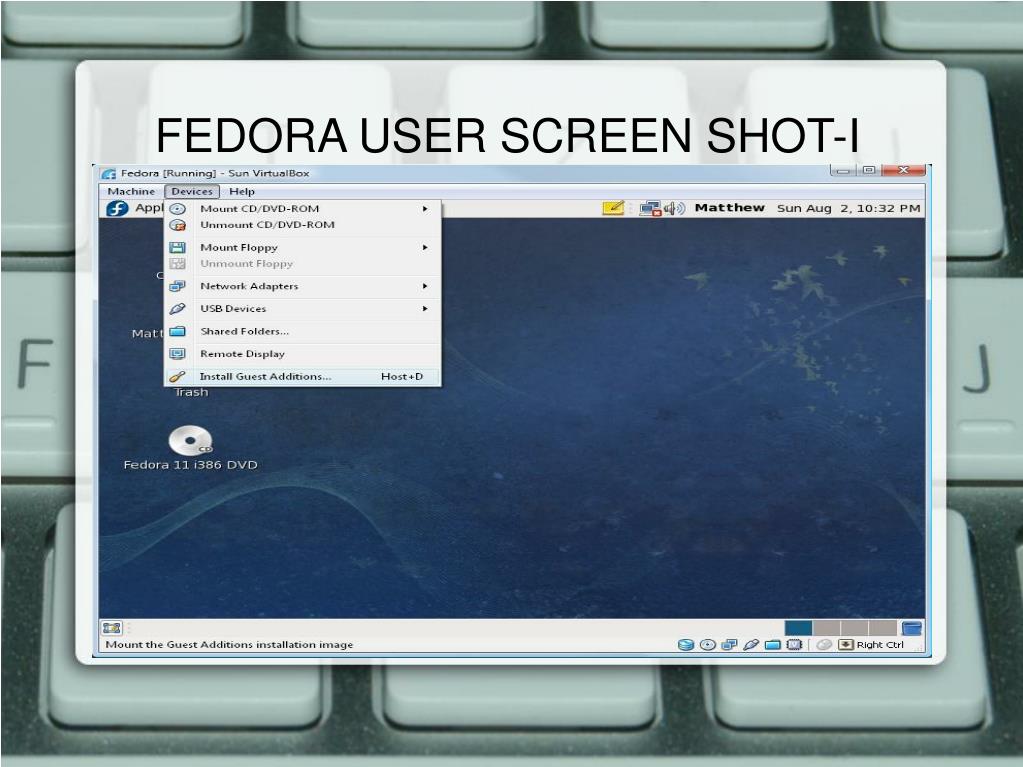Expand the USB Devices arrow

pos(425,308)
